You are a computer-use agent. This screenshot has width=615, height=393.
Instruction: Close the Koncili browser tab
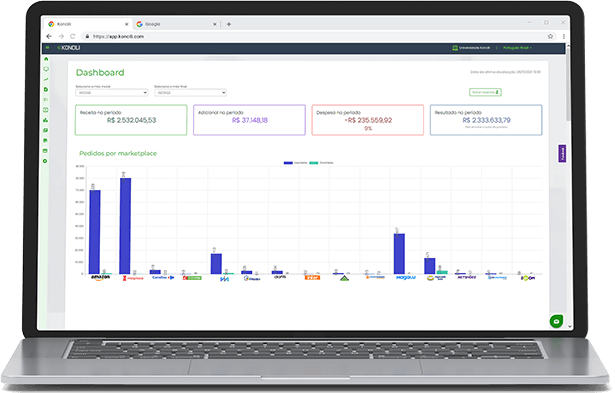coord(126,24)
